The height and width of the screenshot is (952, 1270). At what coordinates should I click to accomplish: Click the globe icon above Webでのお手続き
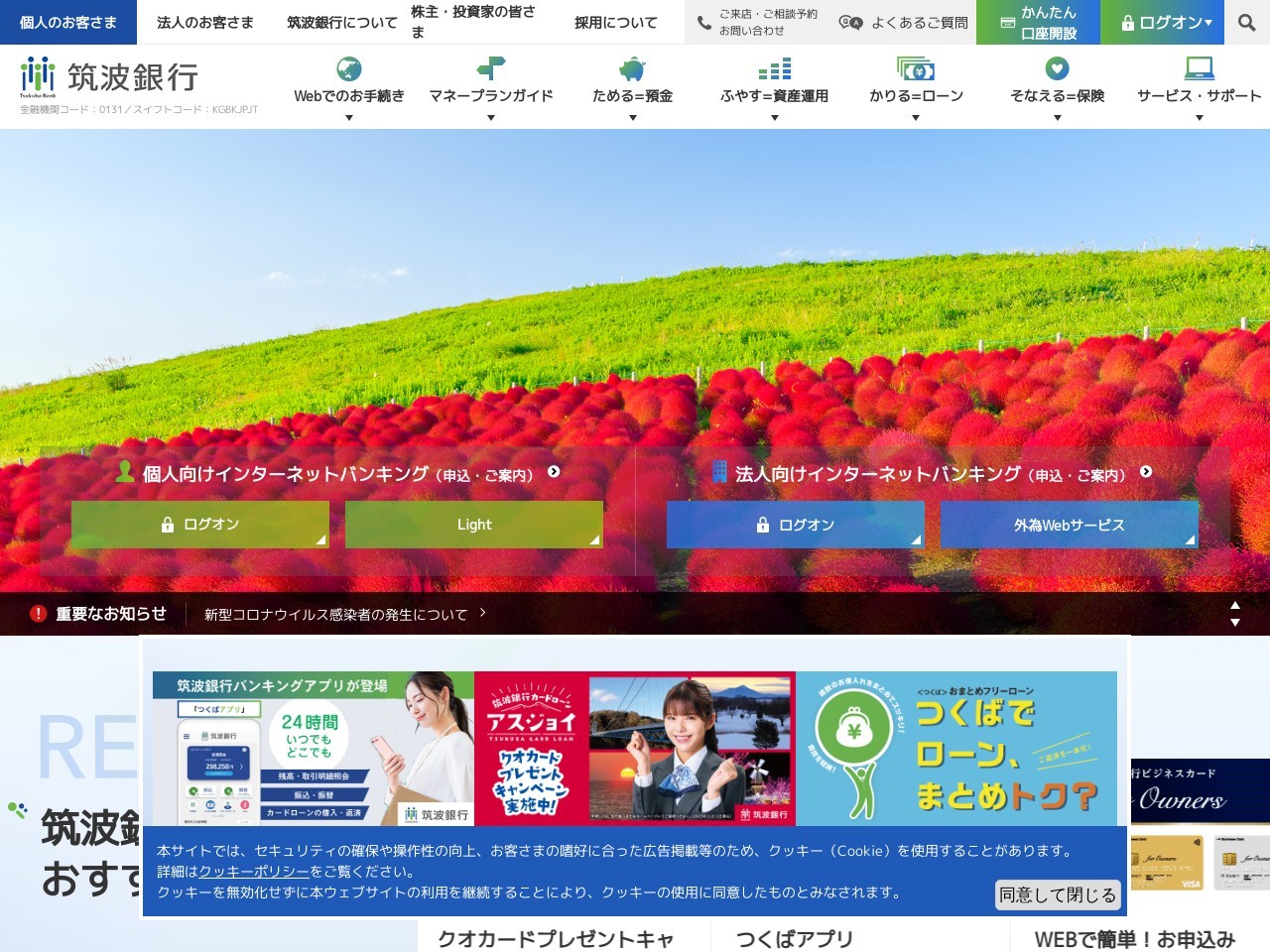(349, 68)
